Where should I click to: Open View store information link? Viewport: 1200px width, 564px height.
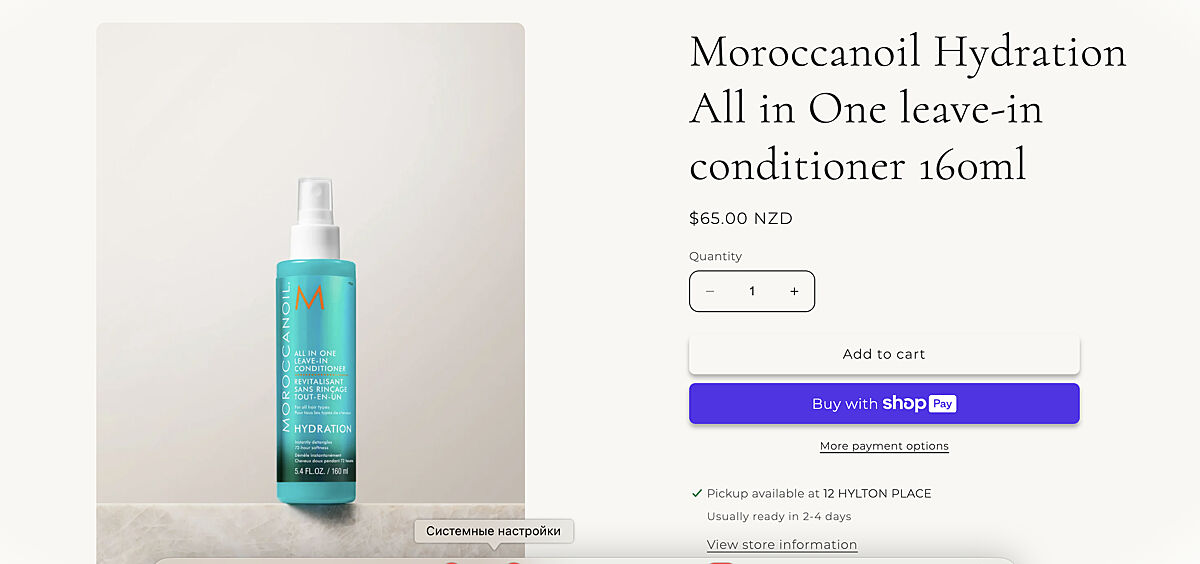click(x=782, y=544)
